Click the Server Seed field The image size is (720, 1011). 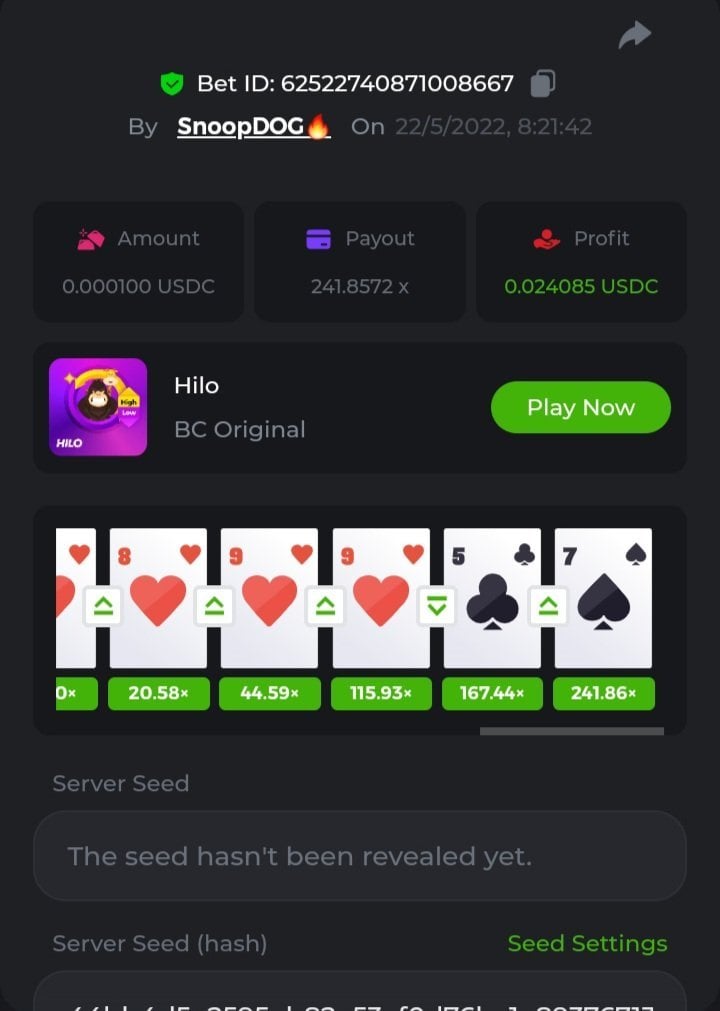coord(360,856)
